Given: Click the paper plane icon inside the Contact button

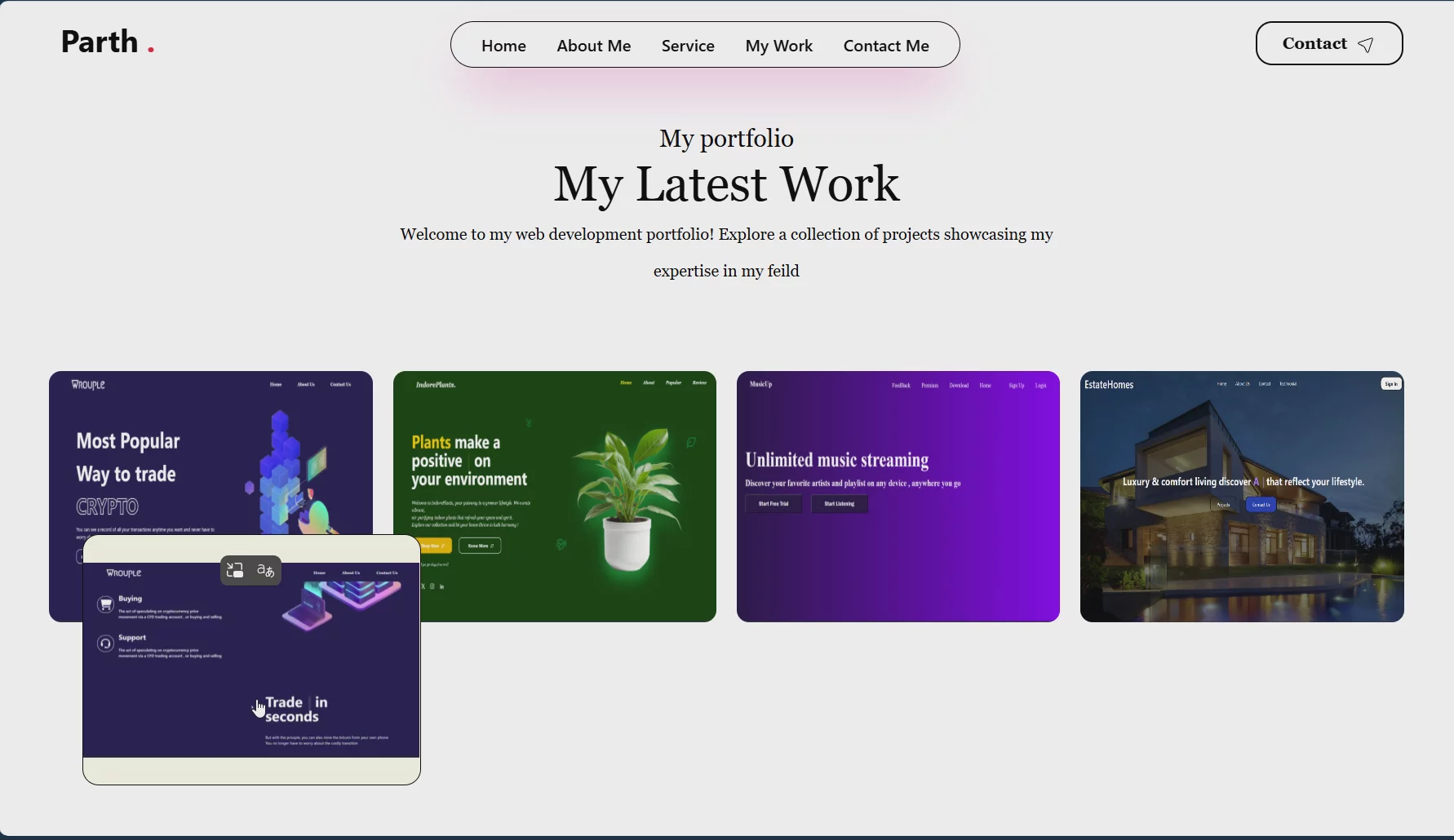Looking at the screenshot, I should 1367,45.
